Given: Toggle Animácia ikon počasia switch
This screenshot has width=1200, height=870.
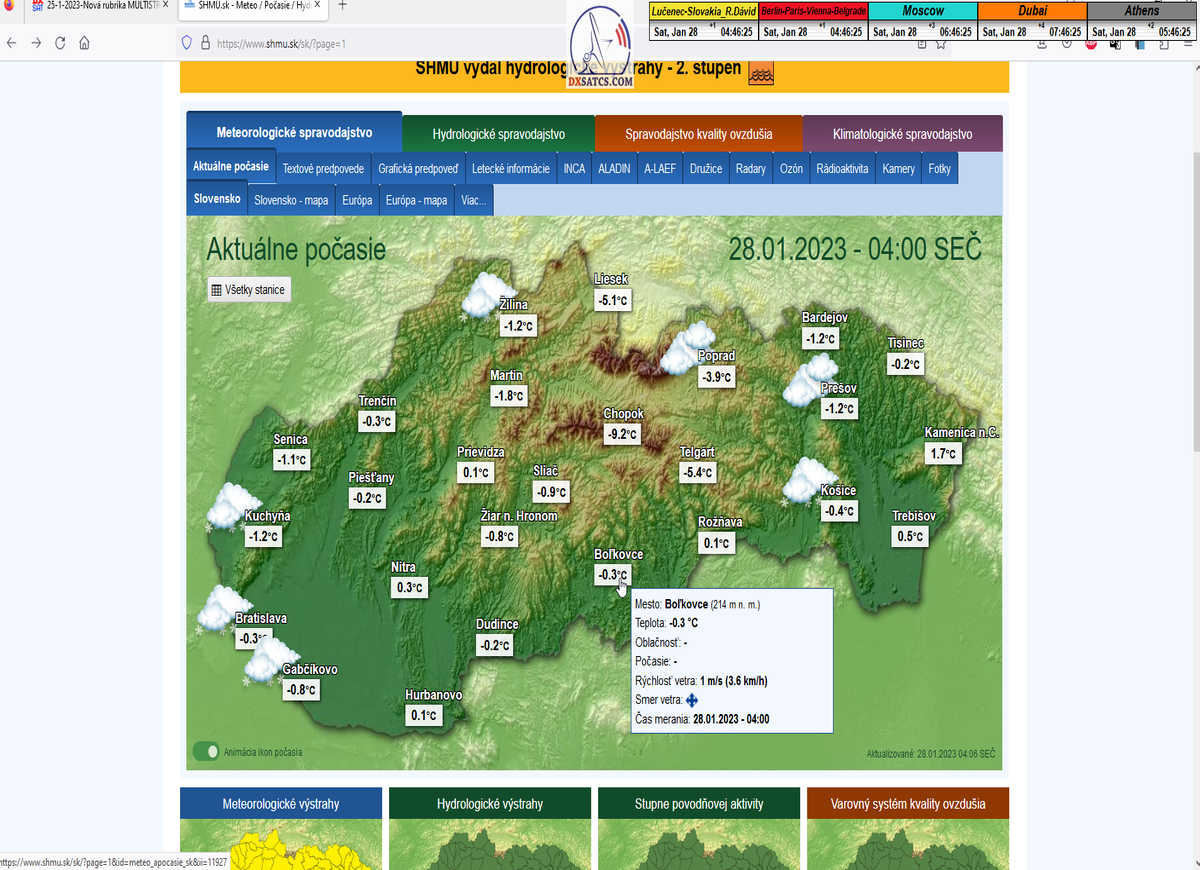Looking at the screenshot, I should pyautogui.click(x=207, y=751).
